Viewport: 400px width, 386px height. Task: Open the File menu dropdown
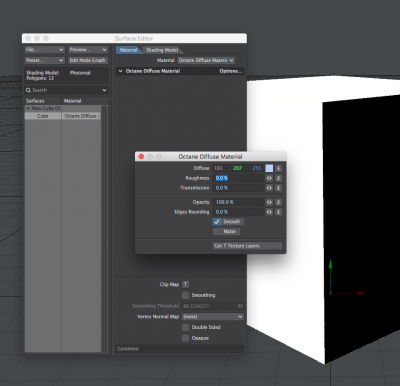[x=45, y=50]
